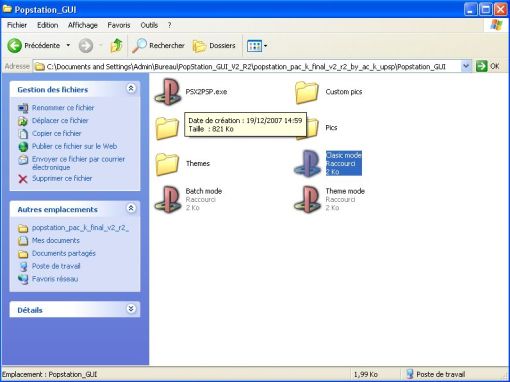
Task: Click the red X delete icon
Action: point(23,179)
